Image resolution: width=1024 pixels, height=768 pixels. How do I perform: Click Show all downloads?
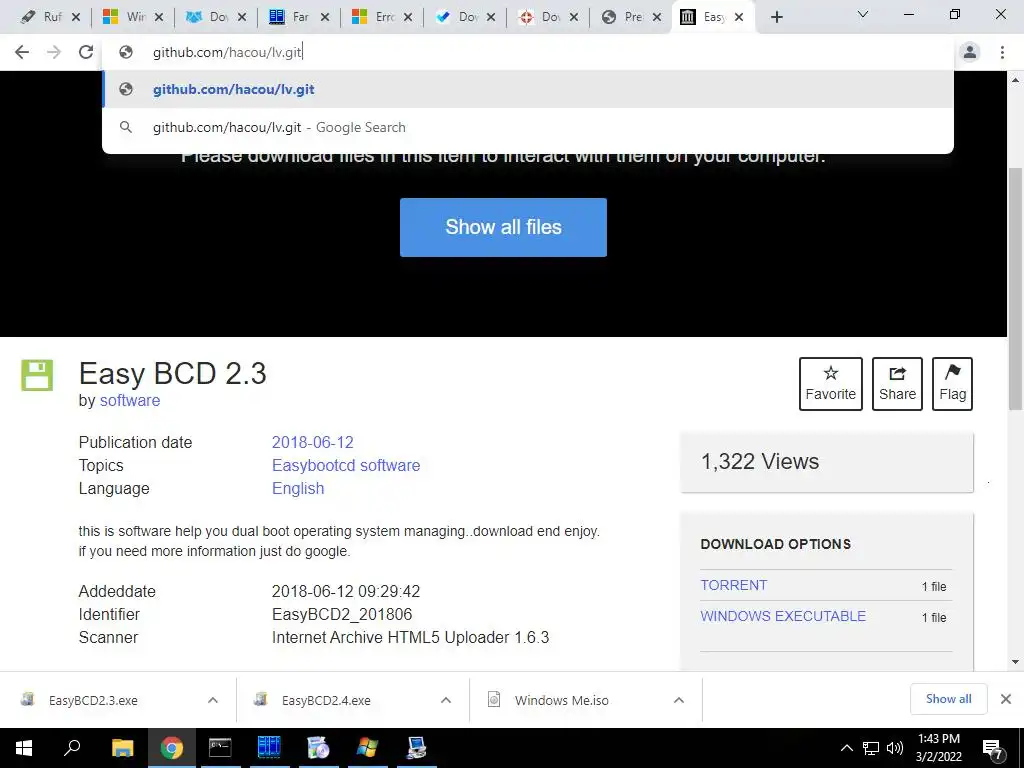[x=948, y=699]
